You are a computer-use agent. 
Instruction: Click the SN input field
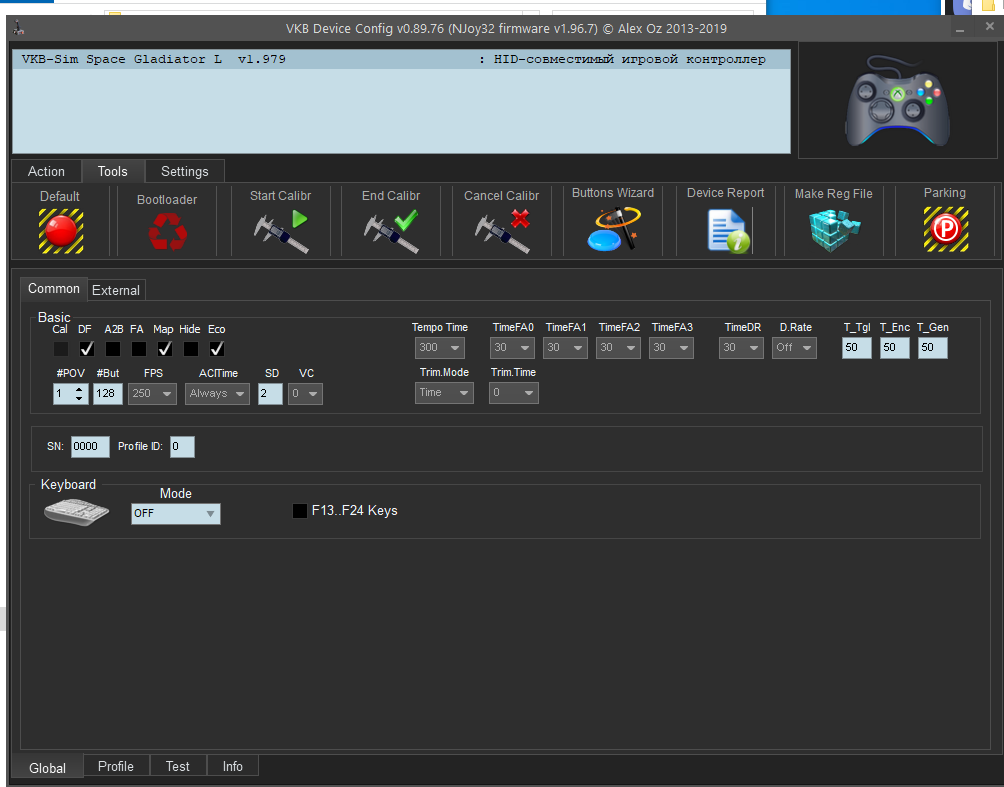pos(90,447)
